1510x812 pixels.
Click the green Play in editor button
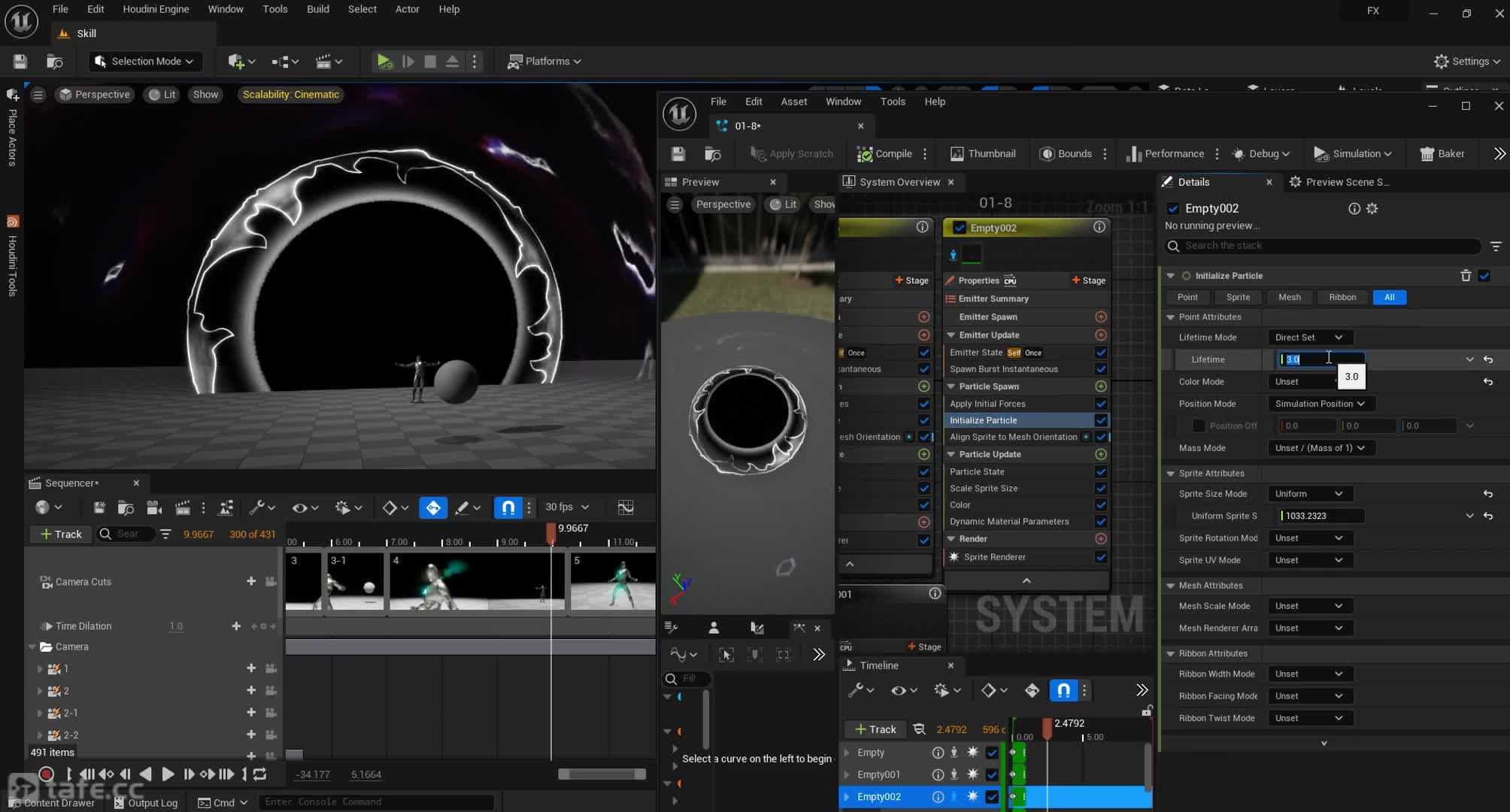(x=384, y=62)
